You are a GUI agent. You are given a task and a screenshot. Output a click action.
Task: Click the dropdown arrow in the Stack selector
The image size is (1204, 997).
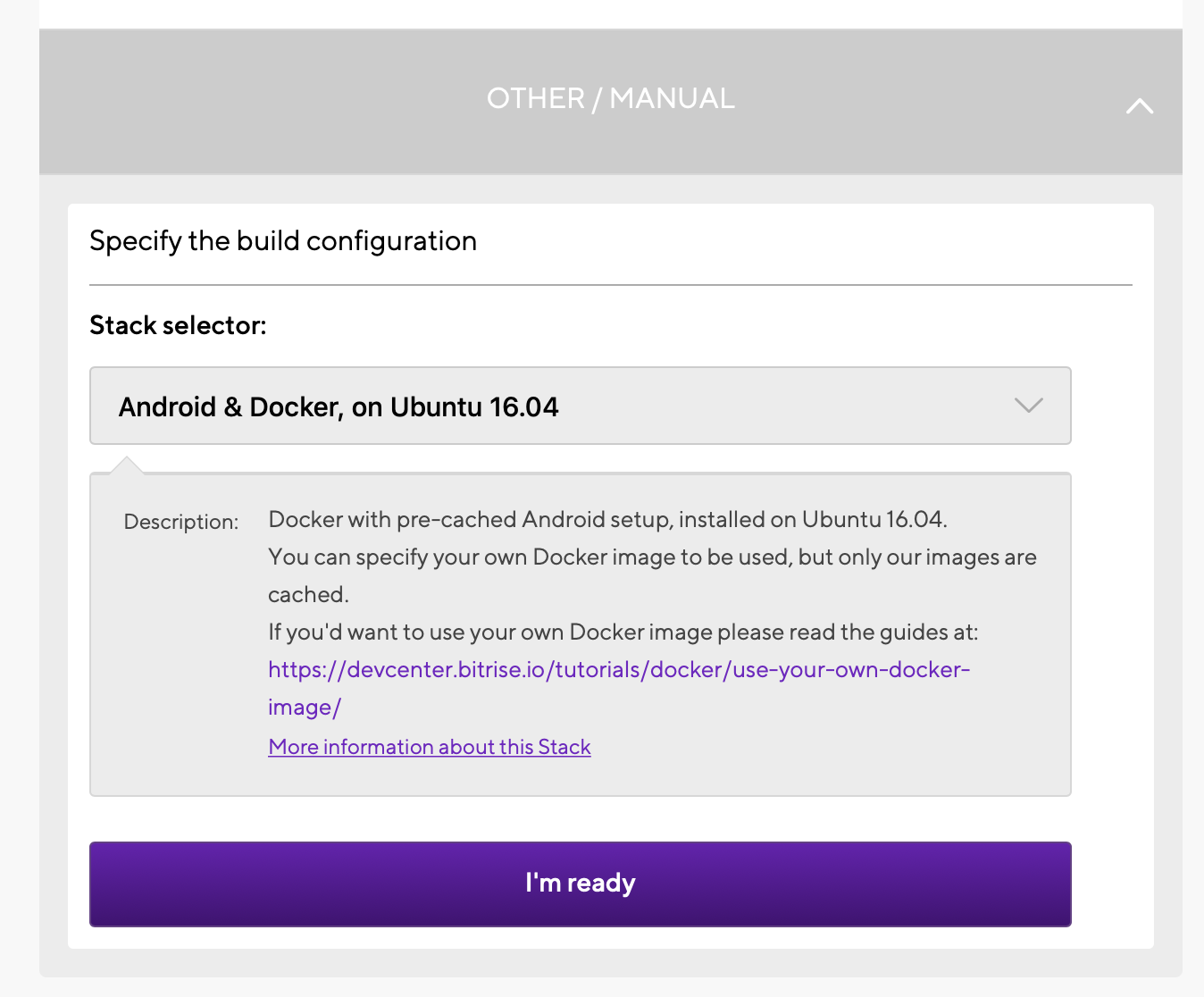[x=1029, y=406]
